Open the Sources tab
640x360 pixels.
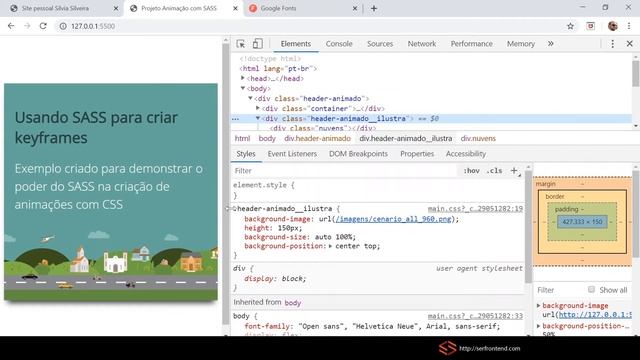(x=380, y=44)
